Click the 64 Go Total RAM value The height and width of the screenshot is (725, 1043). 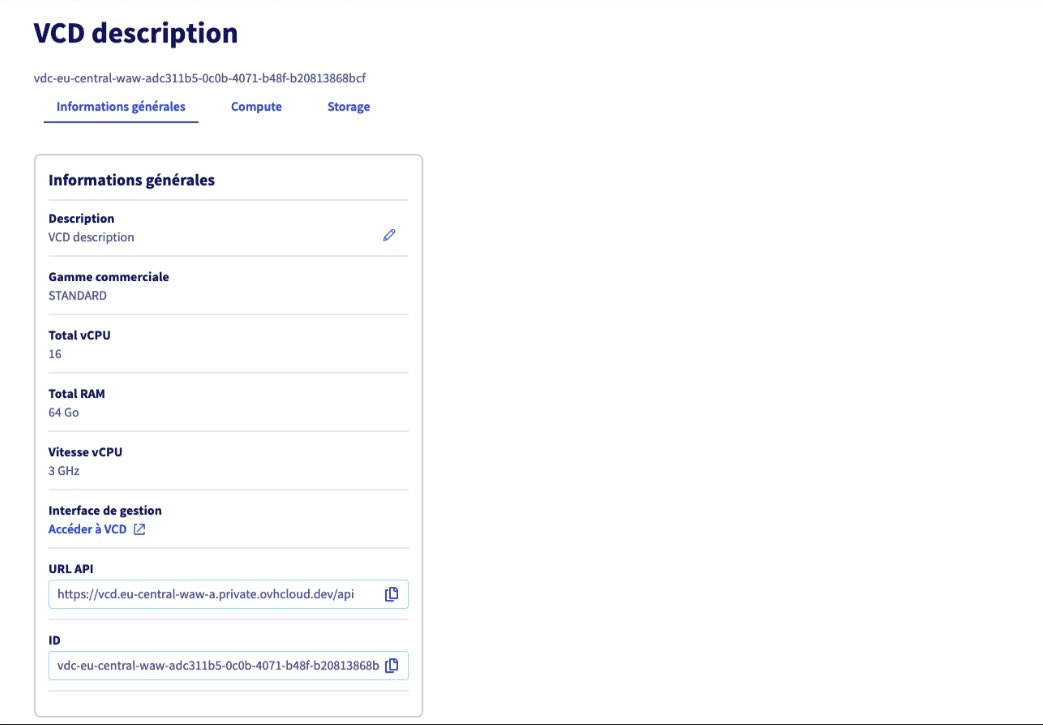coord(64,412)
